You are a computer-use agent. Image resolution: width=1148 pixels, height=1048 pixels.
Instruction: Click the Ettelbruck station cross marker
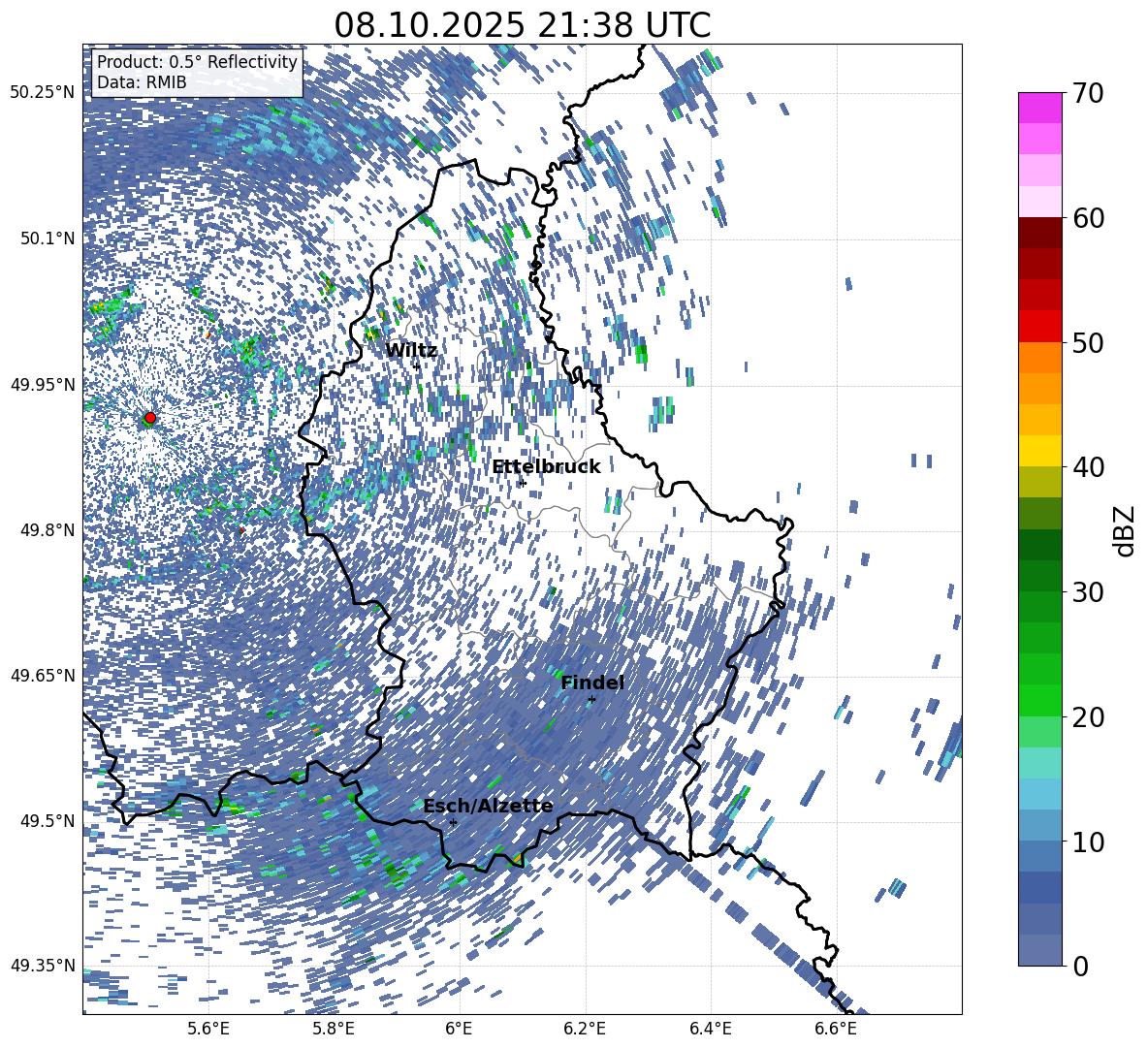(522, 483)
